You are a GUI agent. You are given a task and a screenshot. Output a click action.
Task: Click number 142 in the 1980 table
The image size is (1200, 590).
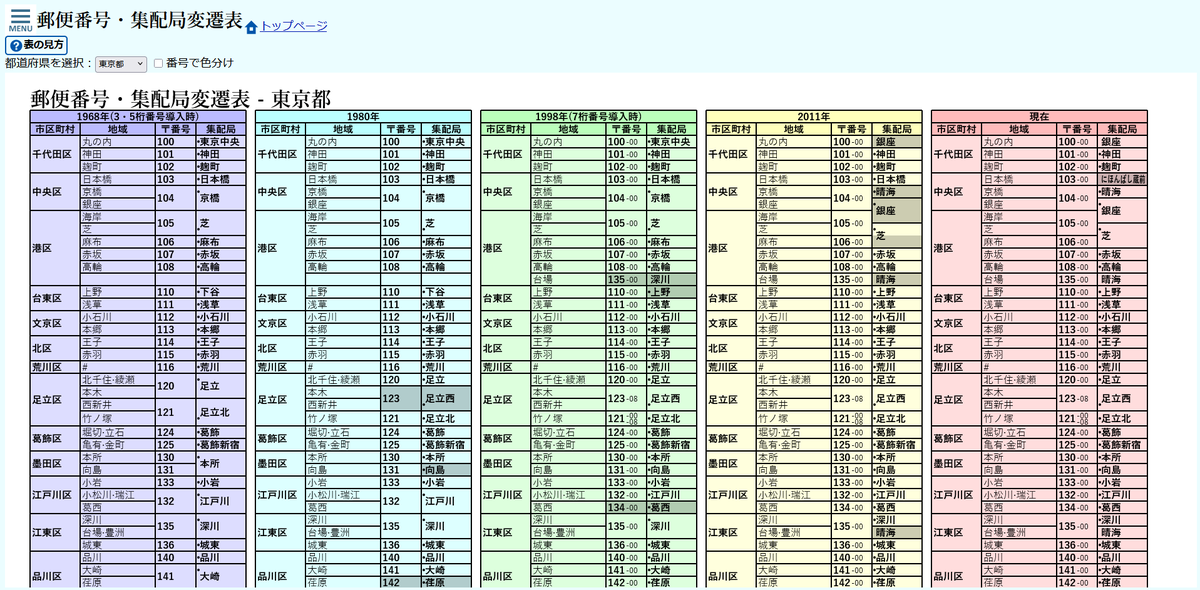tap(401, 583)
